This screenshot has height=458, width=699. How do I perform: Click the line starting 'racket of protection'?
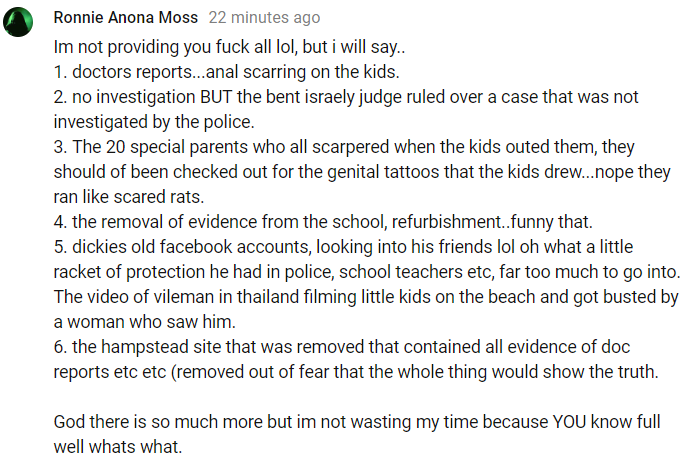(x=367, y=272)
